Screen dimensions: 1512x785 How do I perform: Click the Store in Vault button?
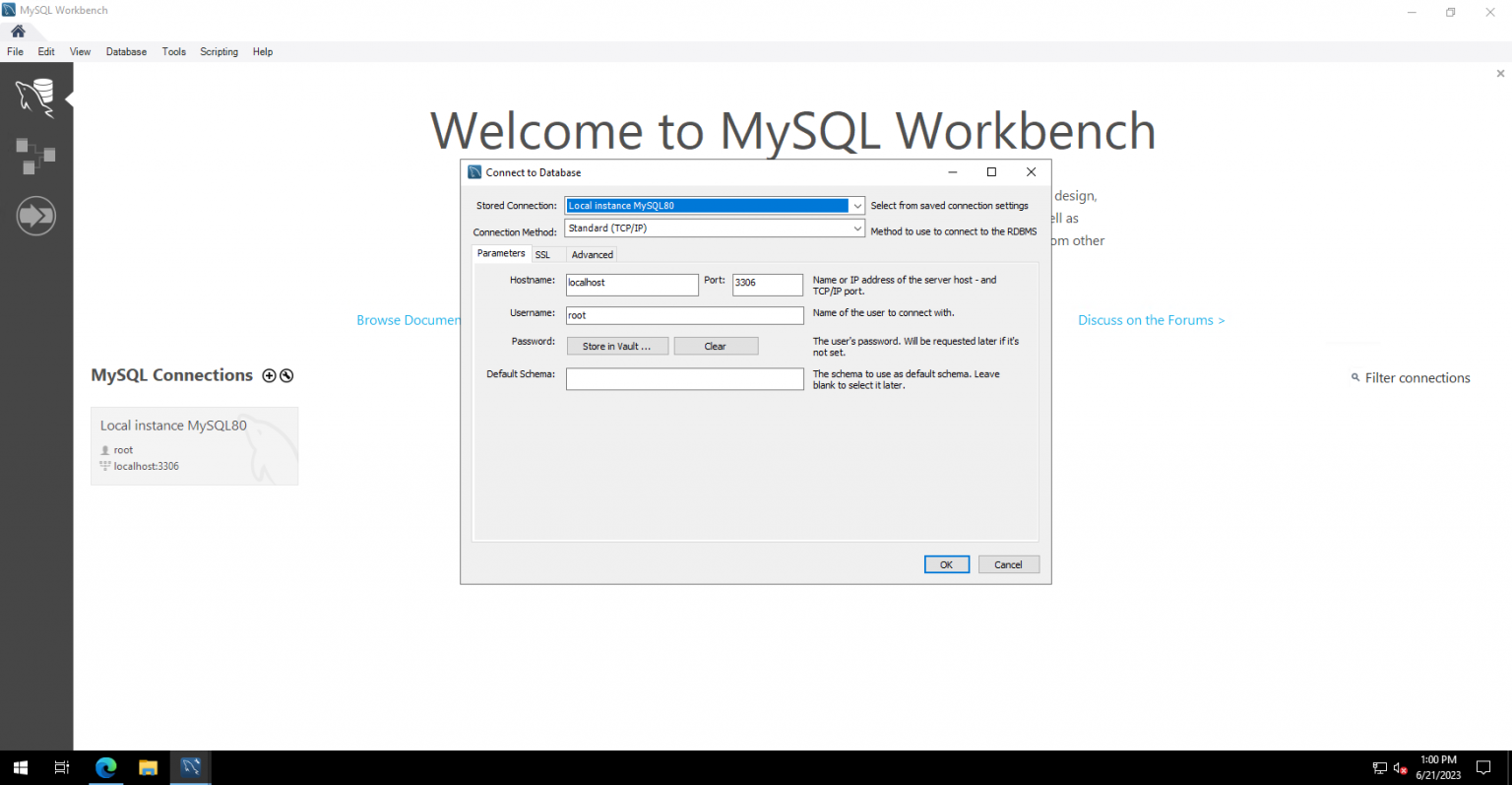(x=616, y=347)
